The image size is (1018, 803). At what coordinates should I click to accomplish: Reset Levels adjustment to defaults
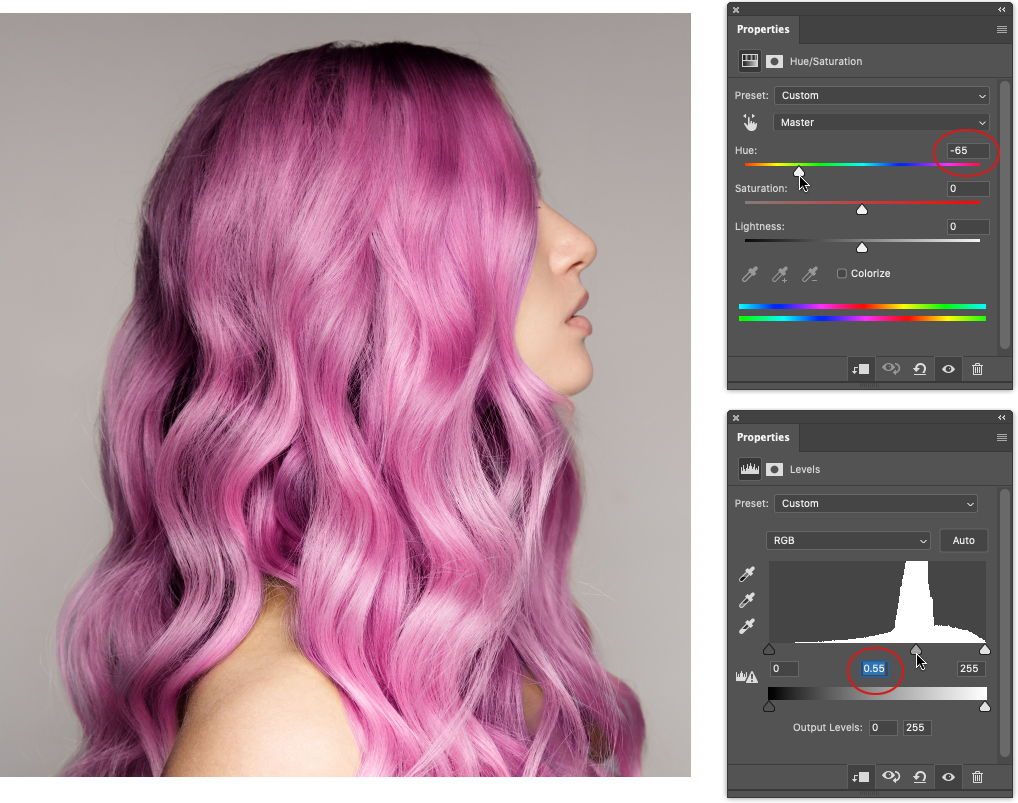[x=919, y=777]
